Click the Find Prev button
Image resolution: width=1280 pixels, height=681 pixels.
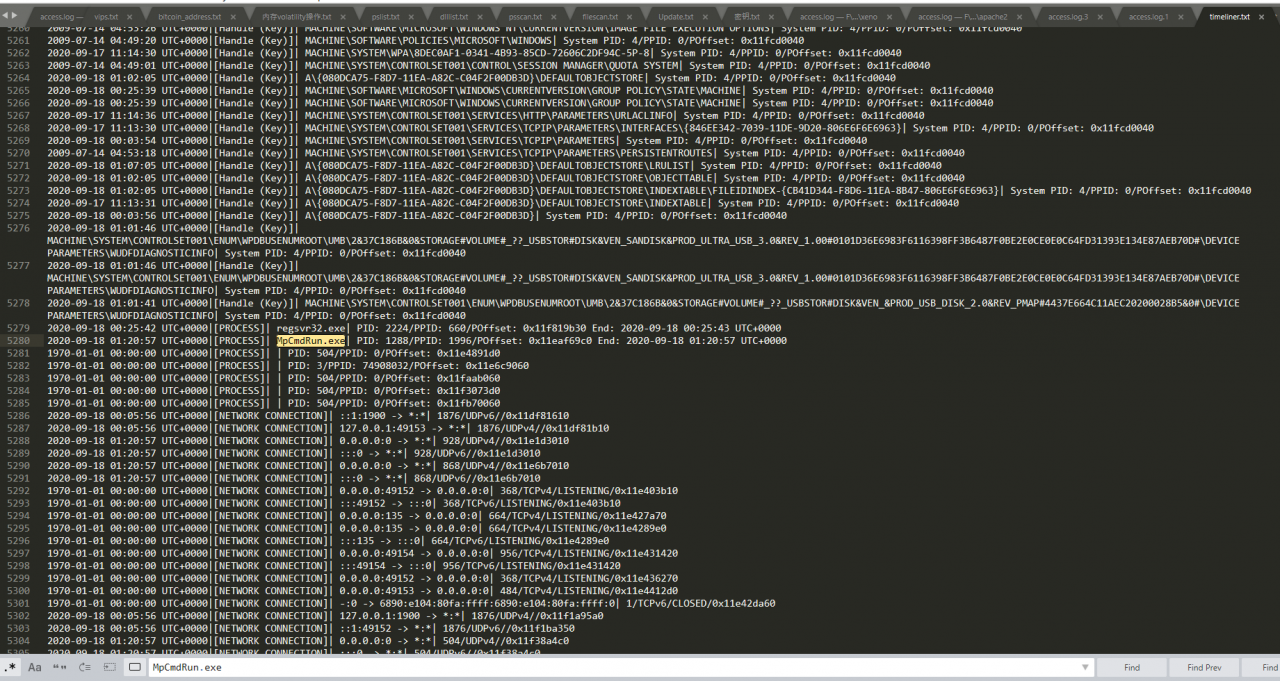click(x=1204, y=667)
